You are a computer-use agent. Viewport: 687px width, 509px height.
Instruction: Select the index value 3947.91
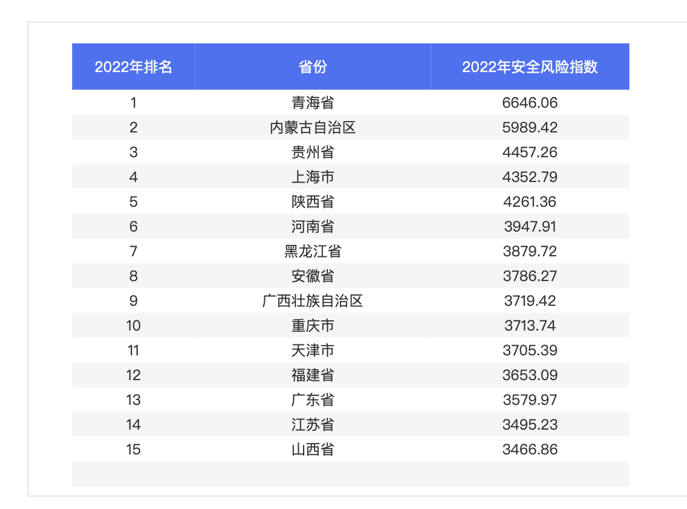click(529, 226)
